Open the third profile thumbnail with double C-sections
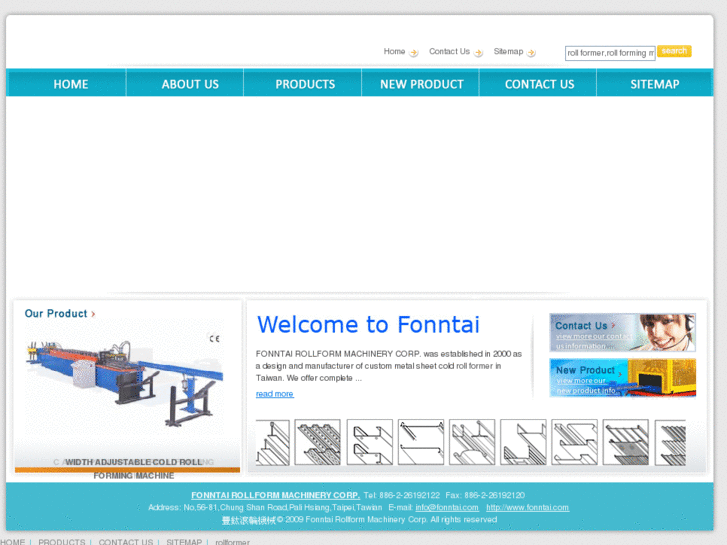Viewport: 727px width, 545px height. click(x=370, y=442)
